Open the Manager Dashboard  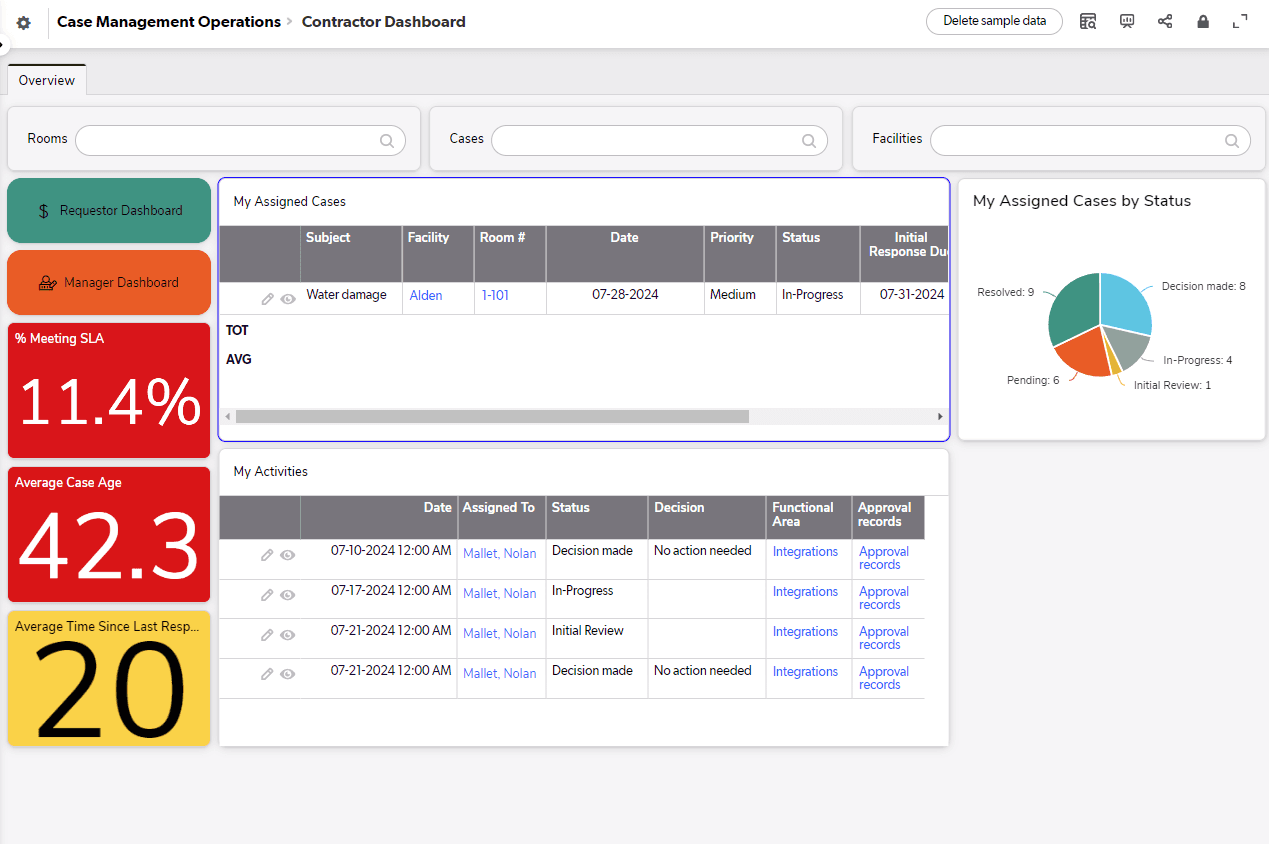[x=108, y=282]
